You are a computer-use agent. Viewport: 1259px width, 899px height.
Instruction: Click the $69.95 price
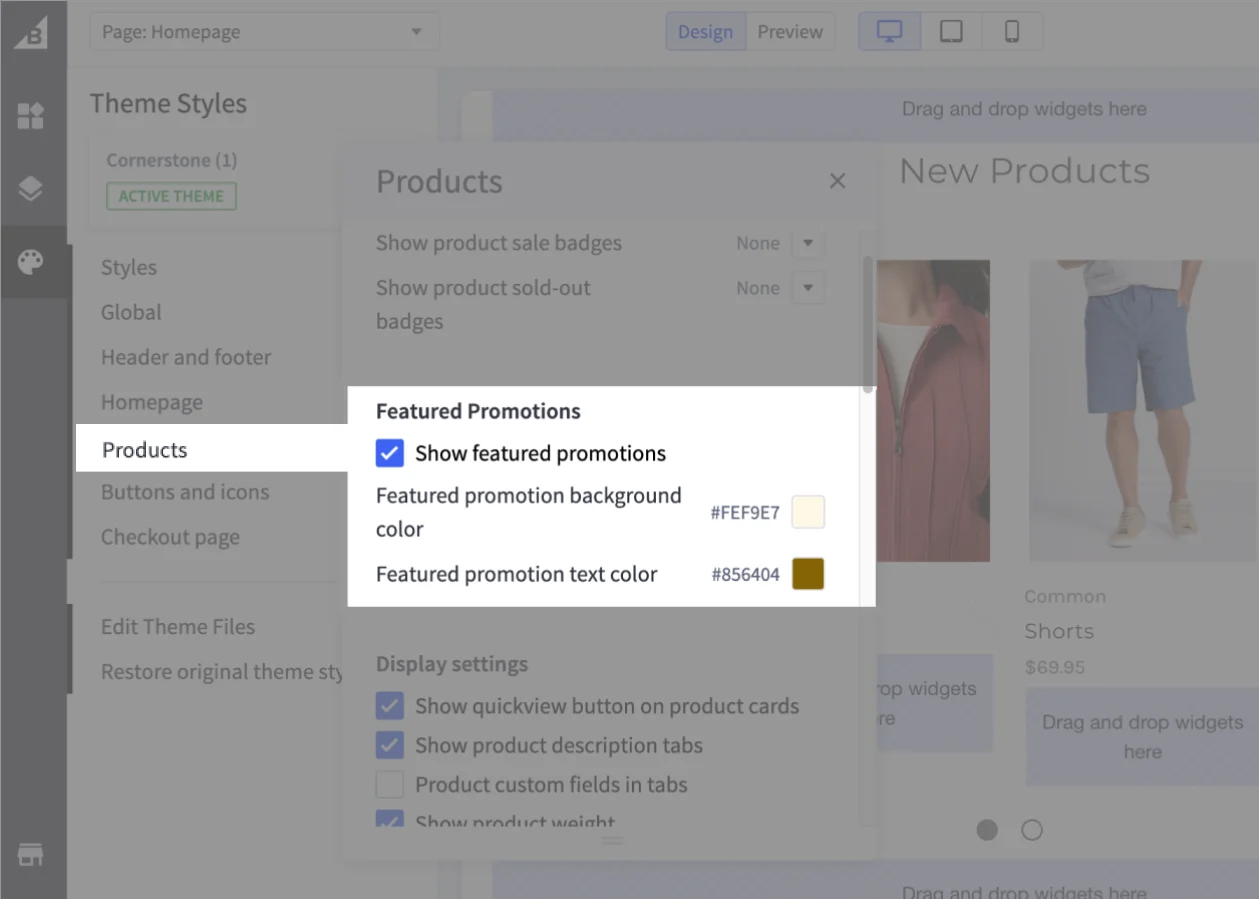click(1055, 667)
